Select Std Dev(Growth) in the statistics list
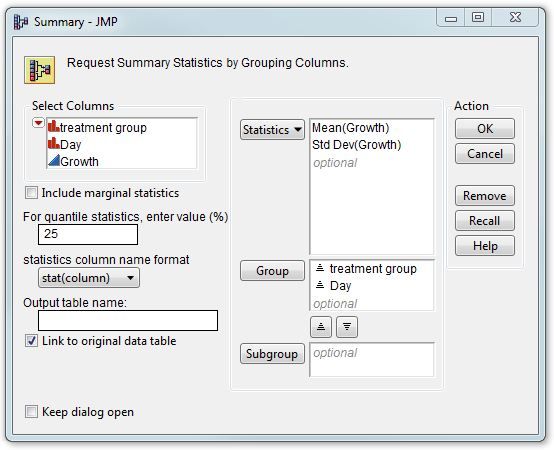 [356, 144]
